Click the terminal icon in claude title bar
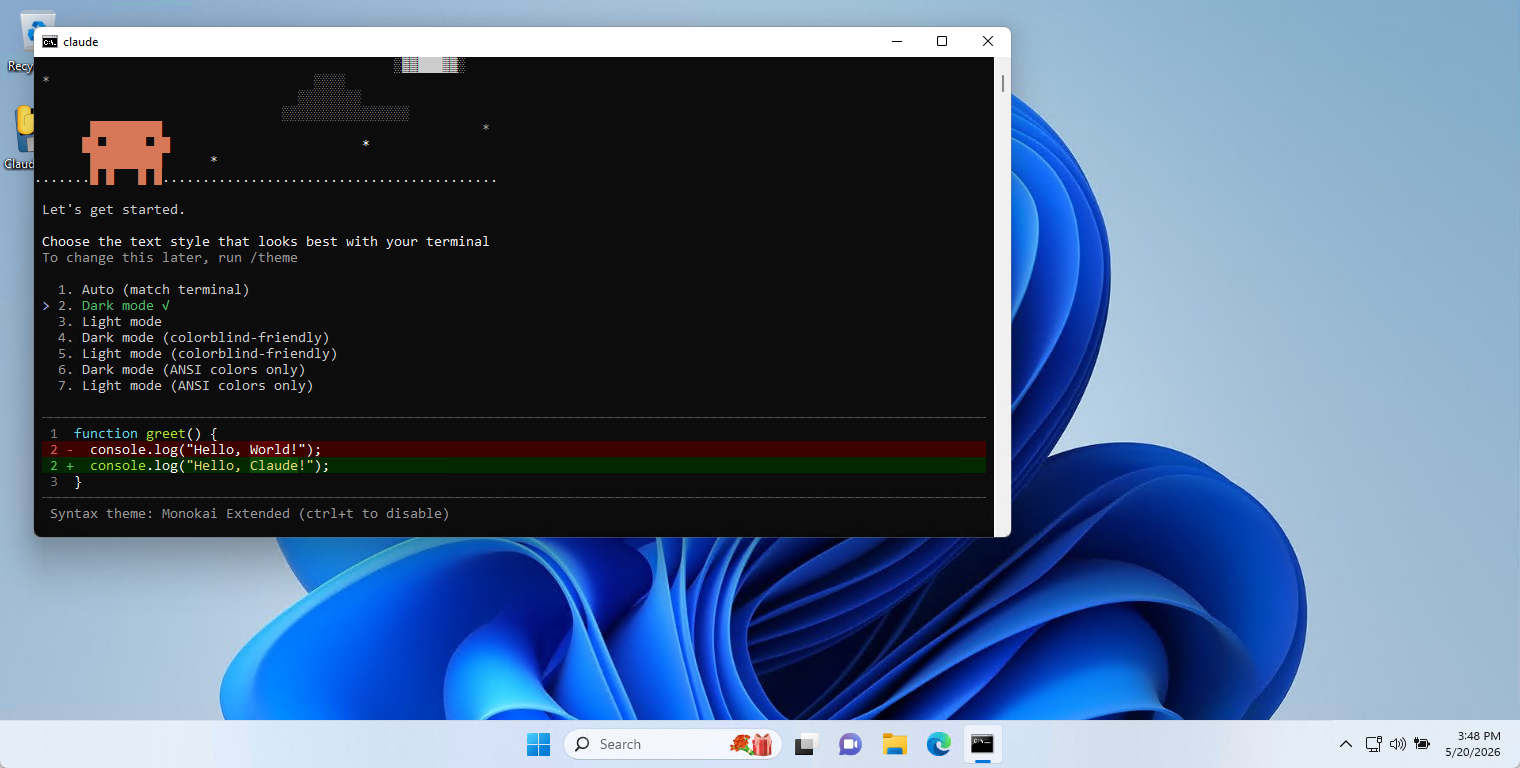Screen dimensions: 1520x768 (49, 42)
